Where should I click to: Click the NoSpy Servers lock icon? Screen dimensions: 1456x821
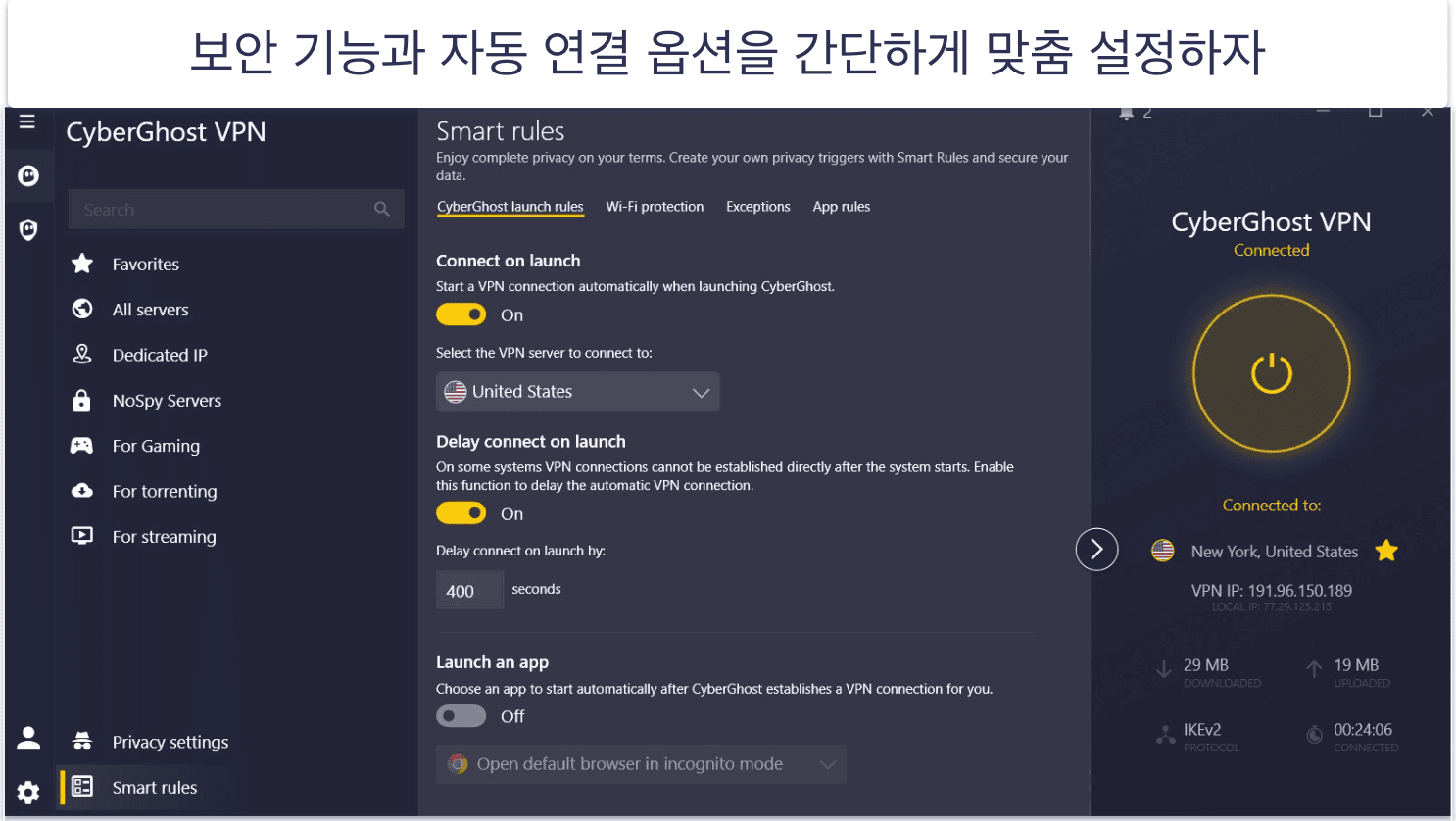pos(82,400)
